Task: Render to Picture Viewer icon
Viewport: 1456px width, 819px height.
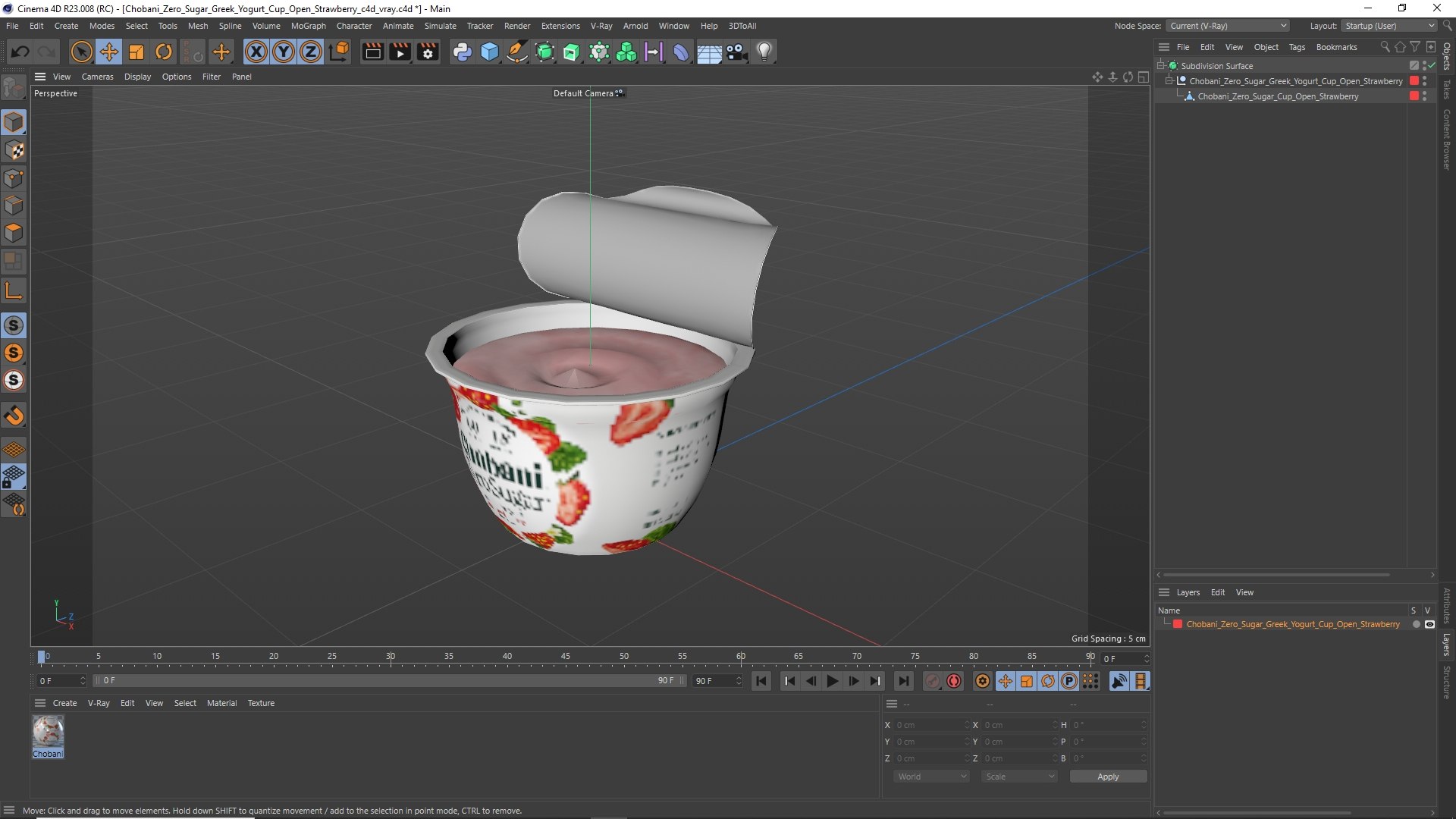Action: pyautogui.click(x=400, y=52)
